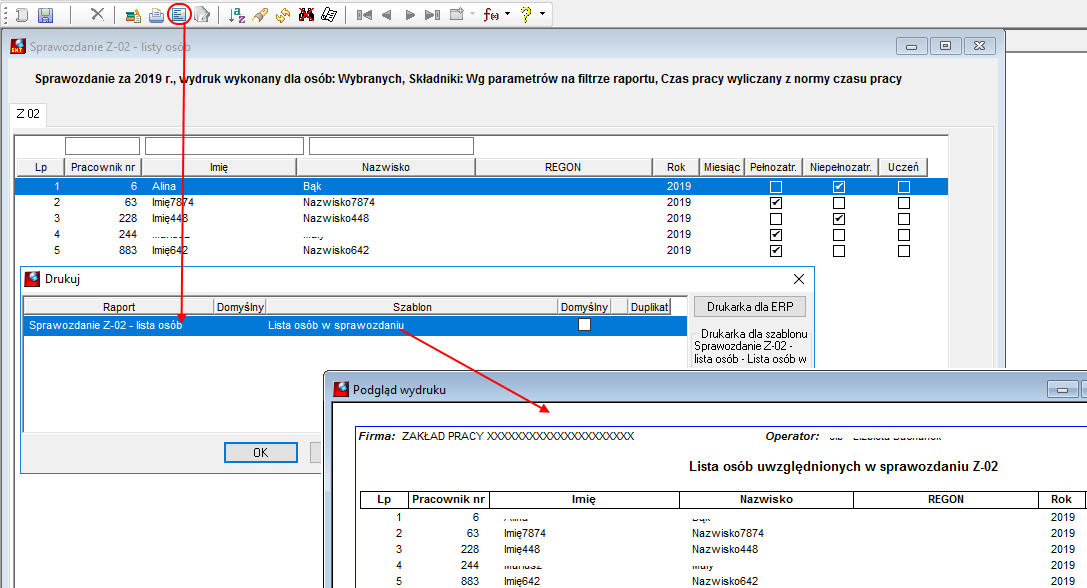
Task: Click Duplikat column header in Drukuj dialog
Action: coord(650,307)
